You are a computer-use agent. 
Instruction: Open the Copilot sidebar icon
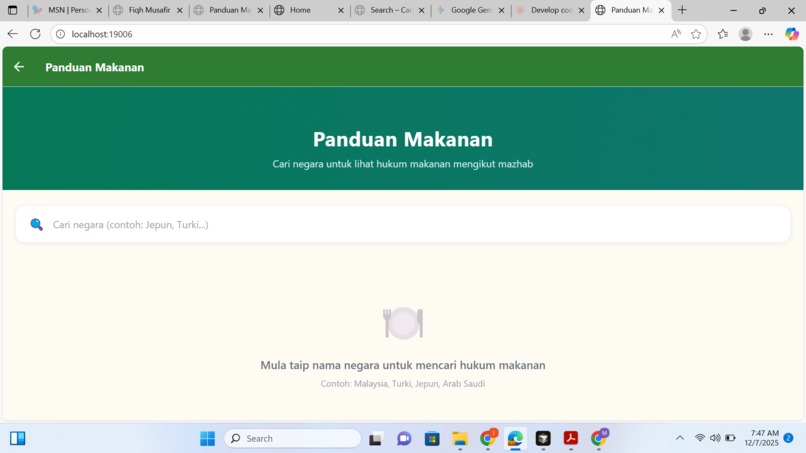click(x=792, y=34)
